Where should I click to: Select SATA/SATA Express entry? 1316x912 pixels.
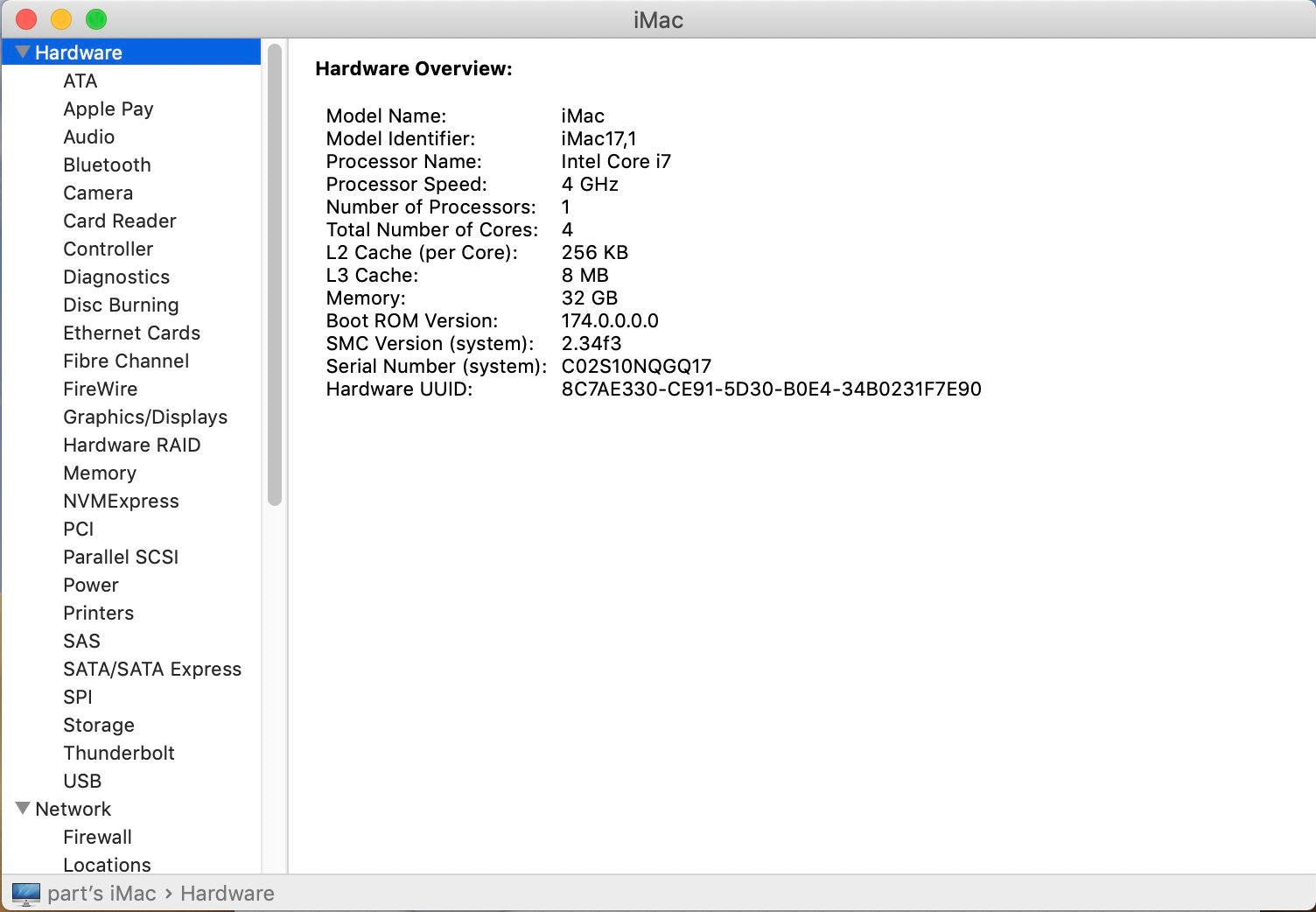tap(152, 669)
